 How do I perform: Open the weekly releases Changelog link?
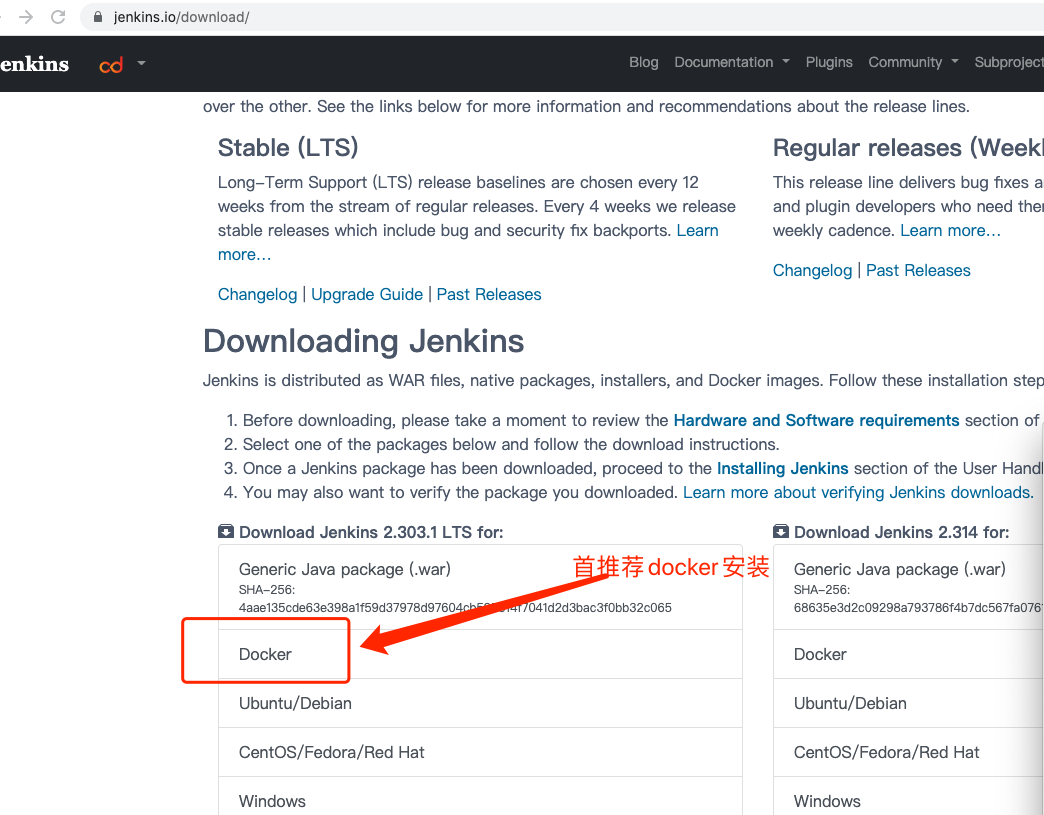point(812,270)
